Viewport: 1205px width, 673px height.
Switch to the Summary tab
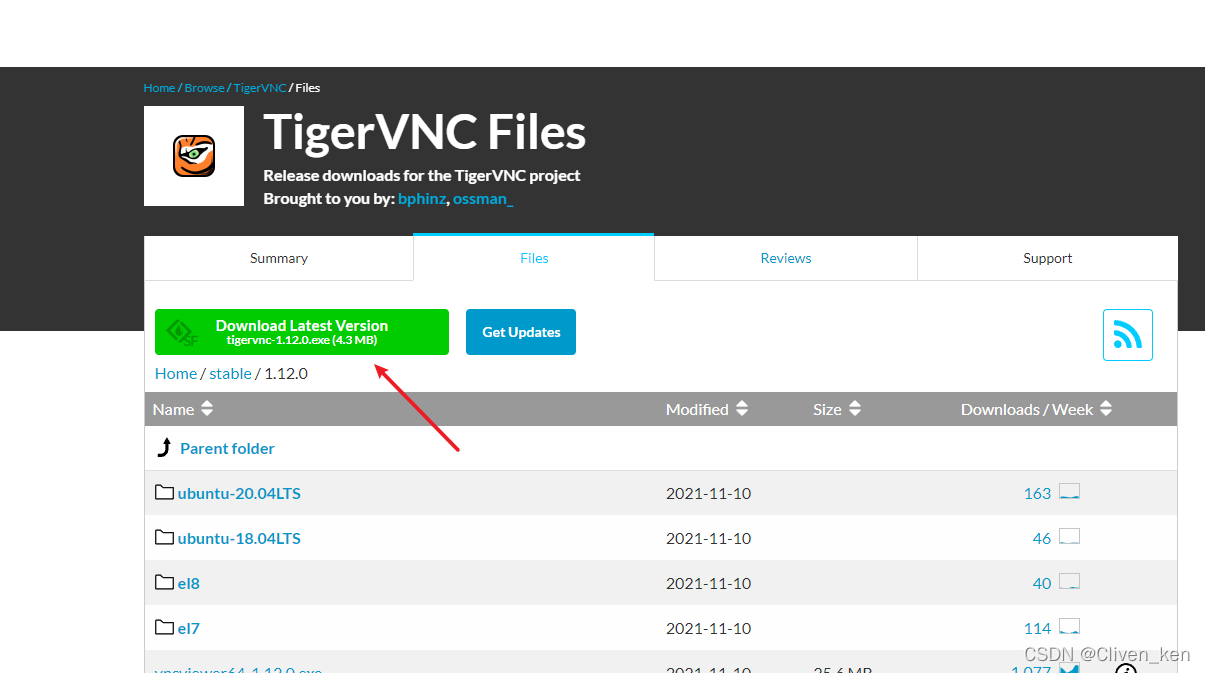tap(279, 258)
